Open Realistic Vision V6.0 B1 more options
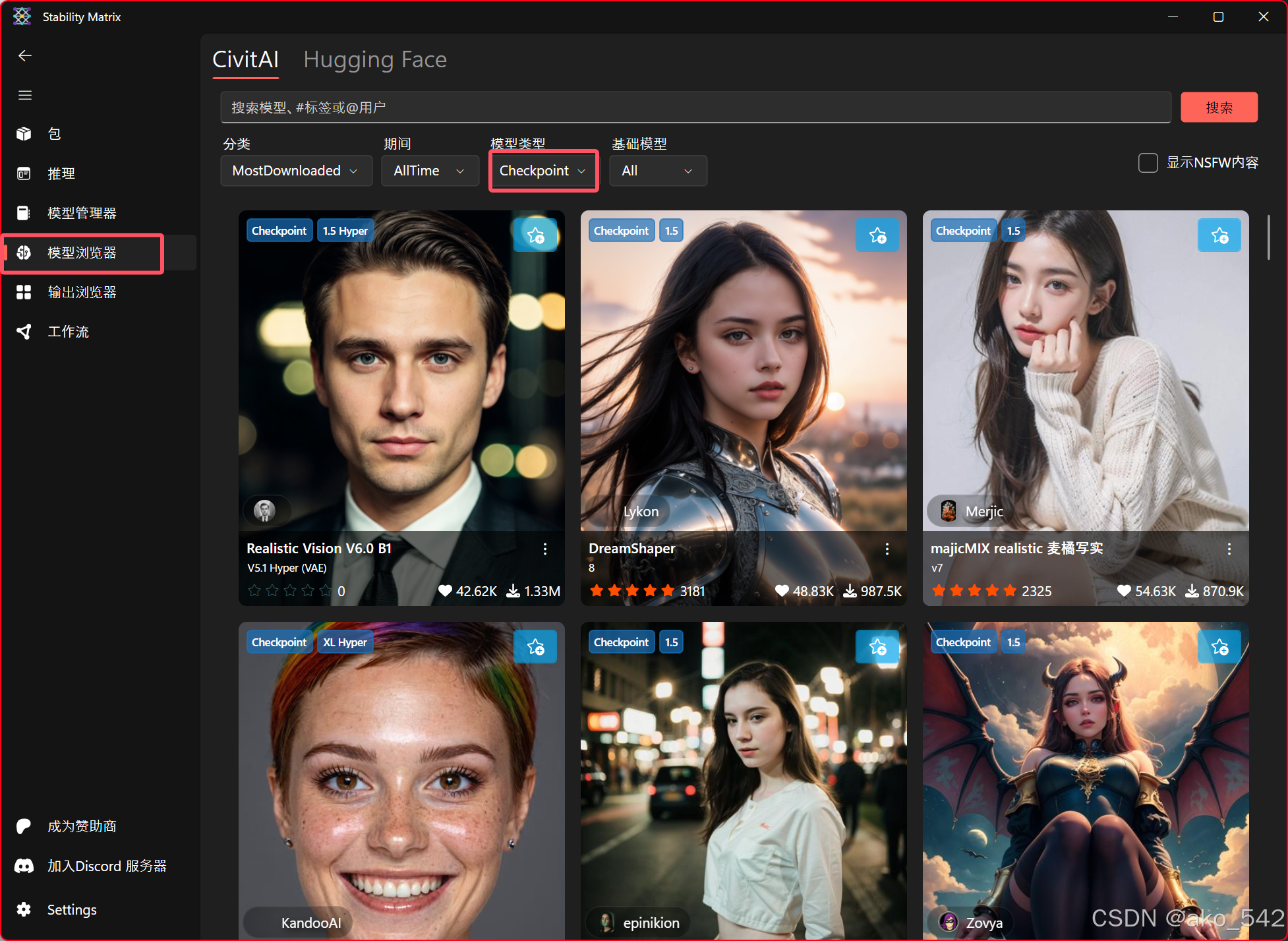This screenshot has height=941, width=1288. click(x=545, y=549)
